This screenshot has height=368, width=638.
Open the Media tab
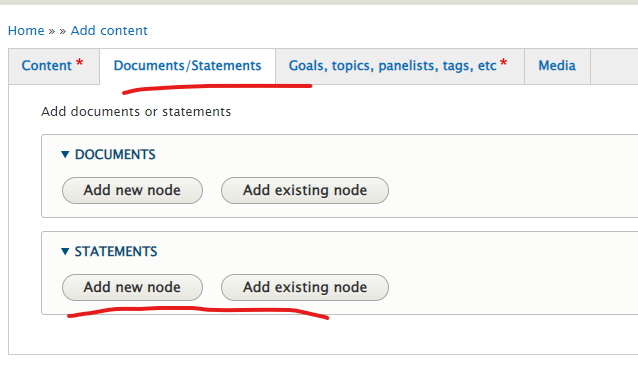(x=557, y=66)
